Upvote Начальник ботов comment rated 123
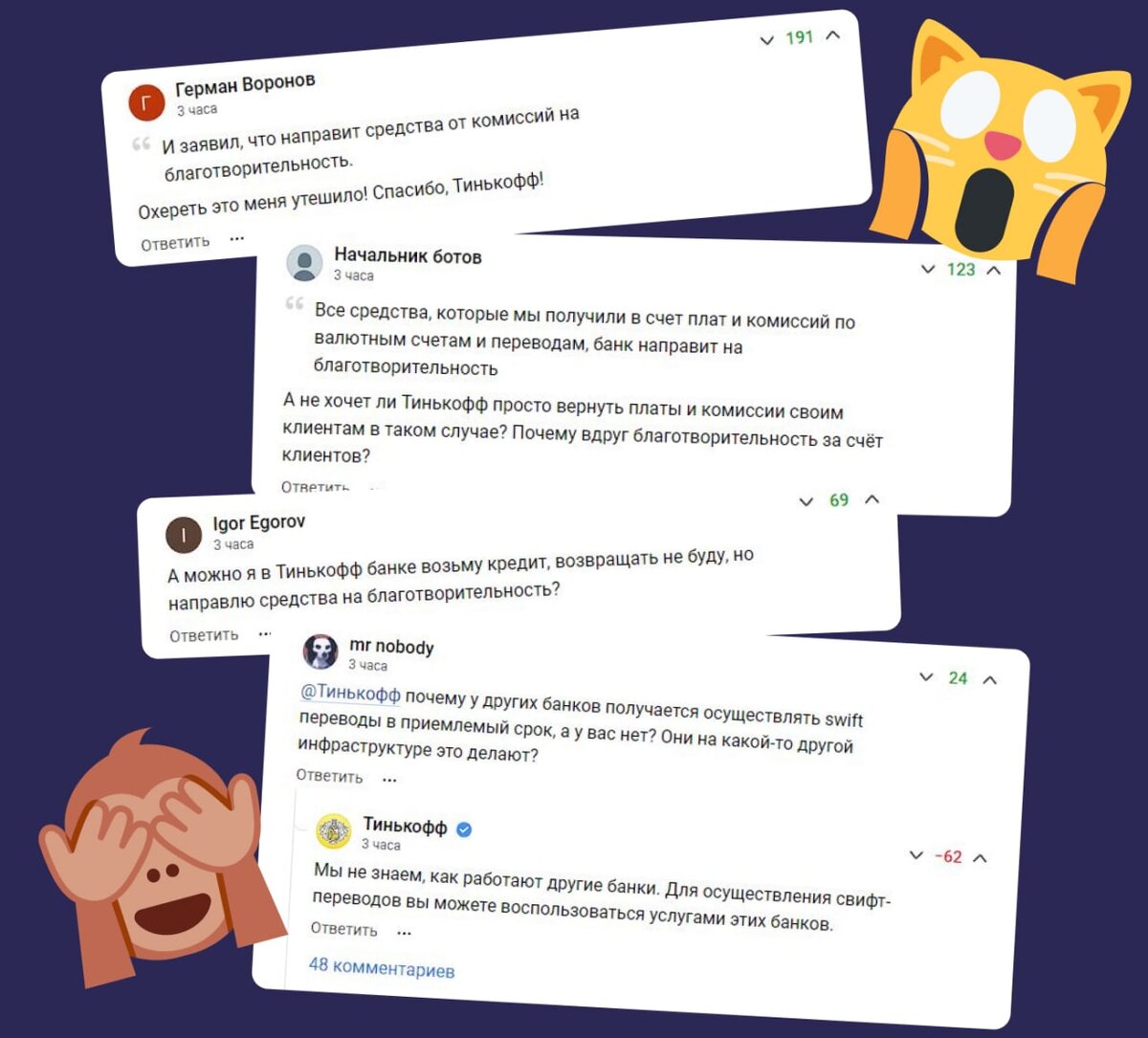The height and width of the screenshot is (1038, 1148). (x=994, y=270)
